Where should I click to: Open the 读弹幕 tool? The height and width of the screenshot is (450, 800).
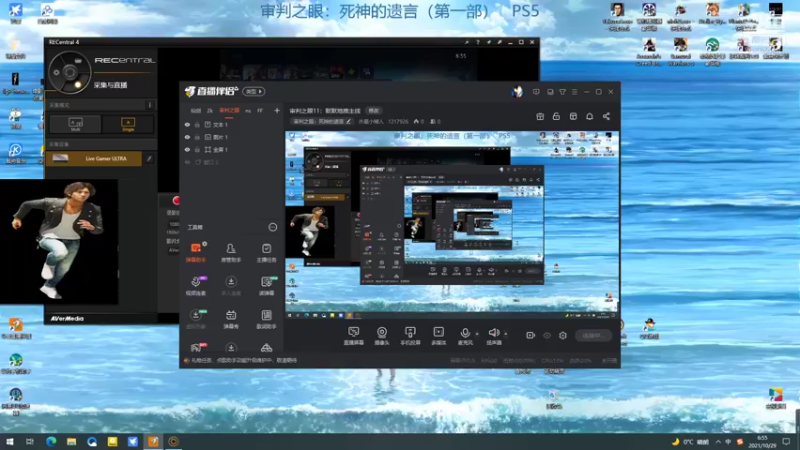(266, 286)
